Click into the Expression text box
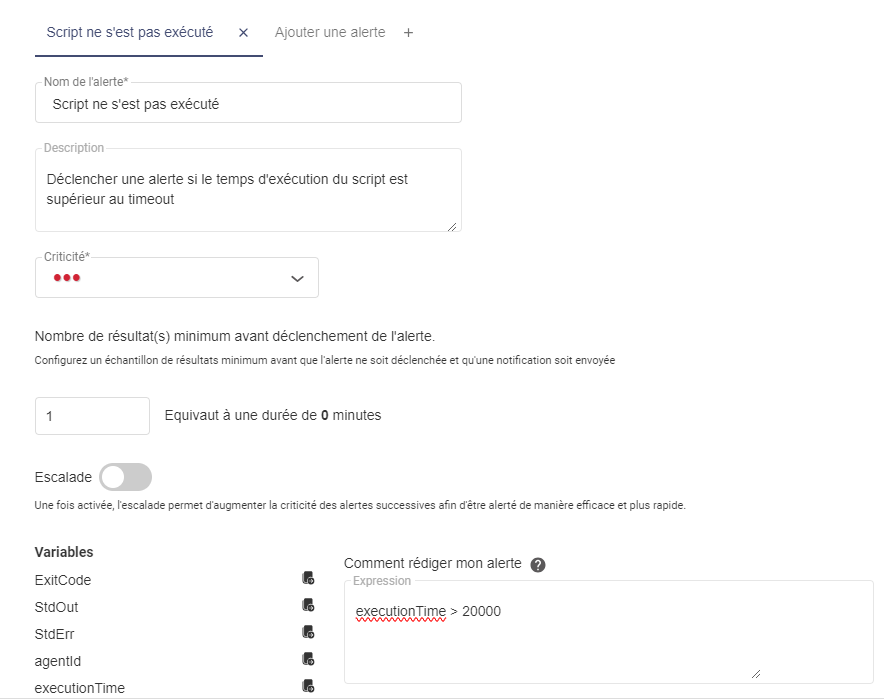 609,632
